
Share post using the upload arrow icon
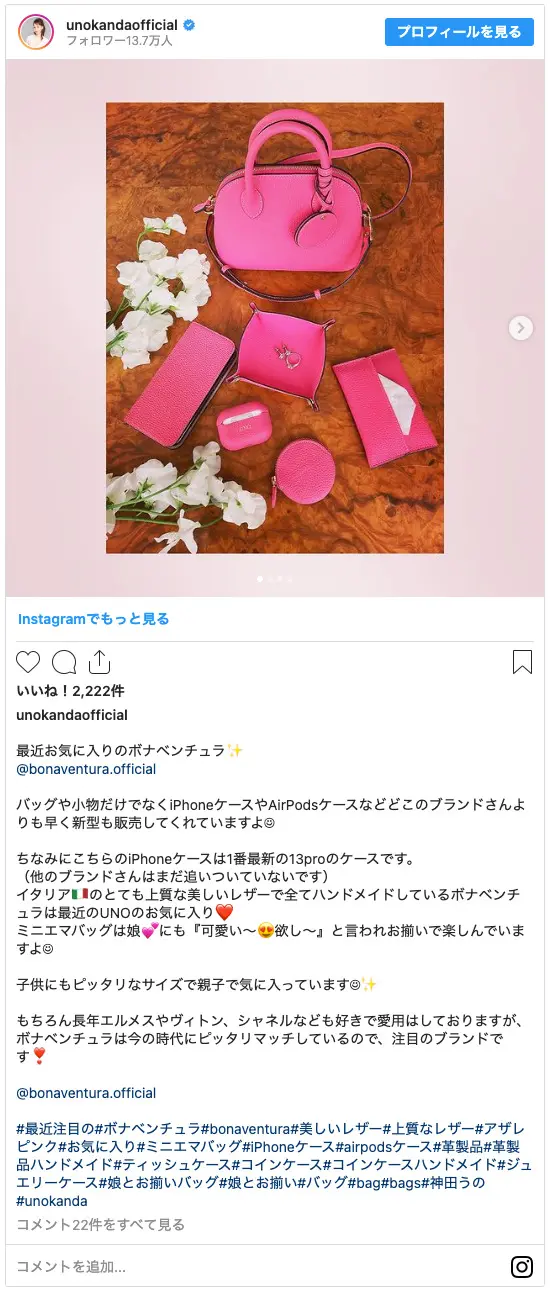[99, 662]
